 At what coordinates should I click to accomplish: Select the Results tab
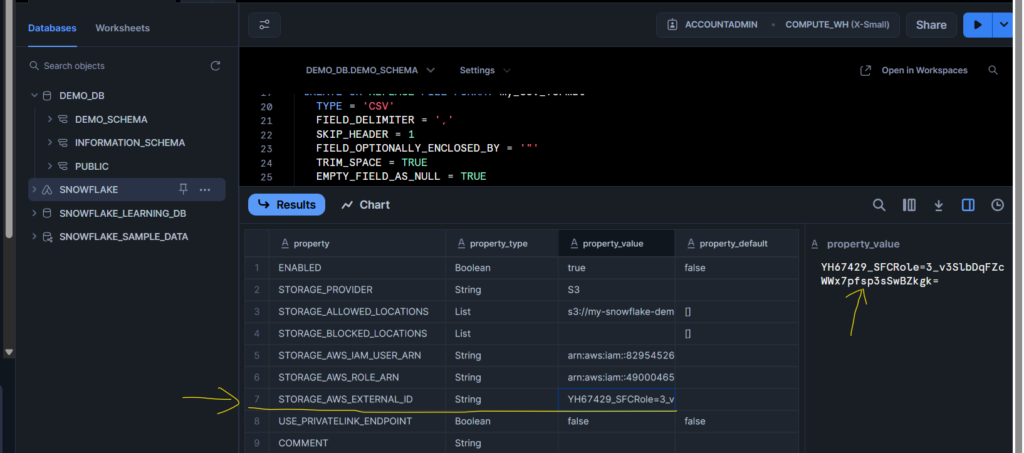[287, 205]
